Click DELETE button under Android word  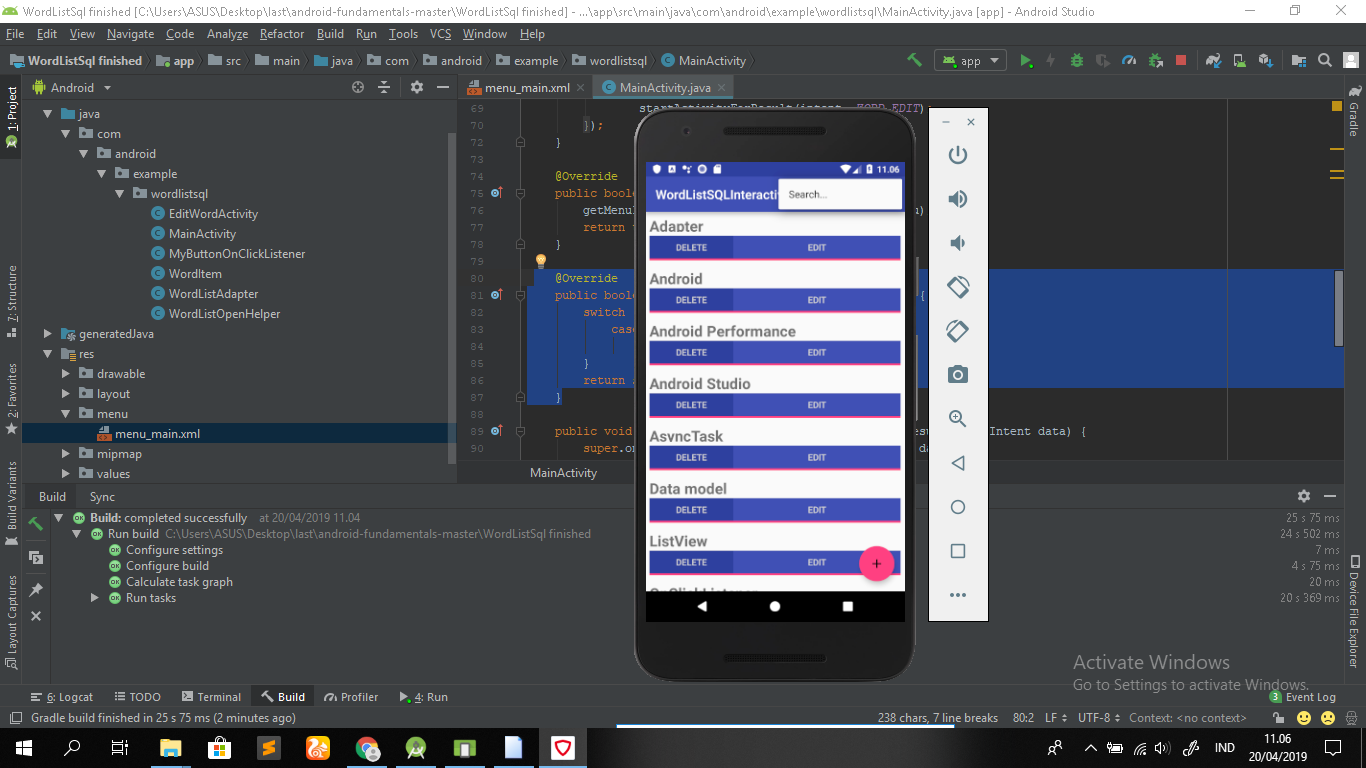tap(691, 300)
